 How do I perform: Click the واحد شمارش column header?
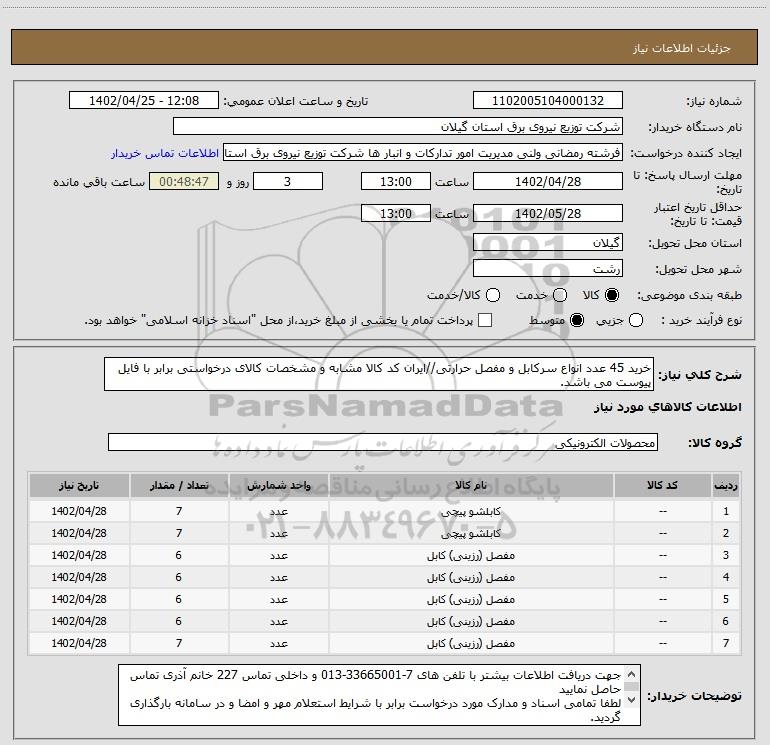[x=278, y=485]
